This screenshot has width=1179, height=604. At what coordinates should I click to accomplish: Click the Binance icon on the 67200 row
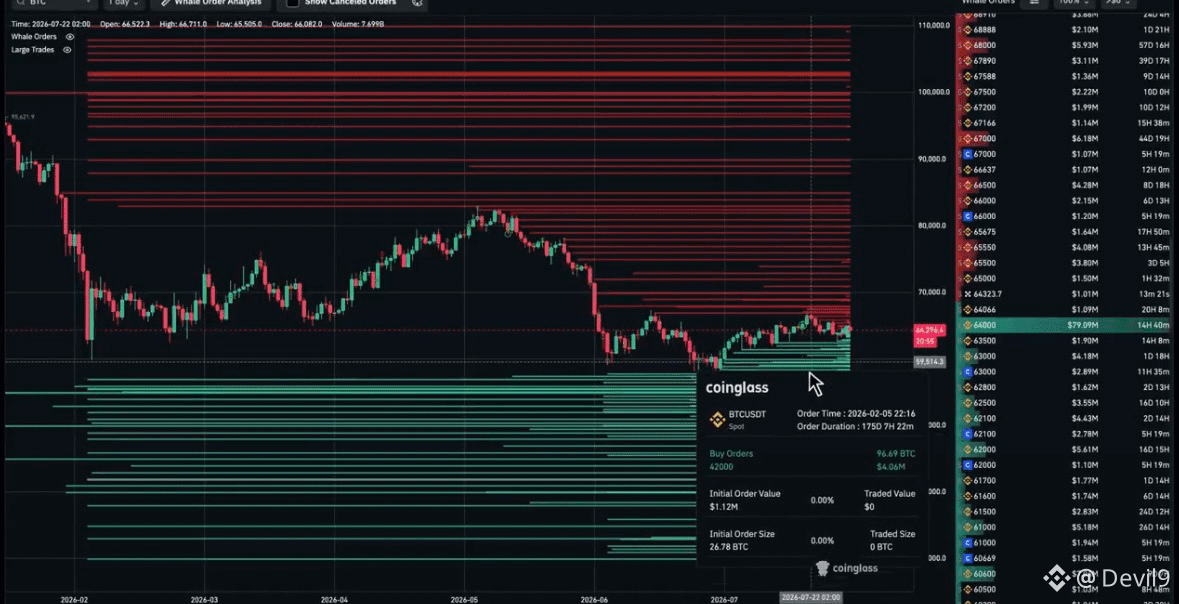[x=968, y=108]
